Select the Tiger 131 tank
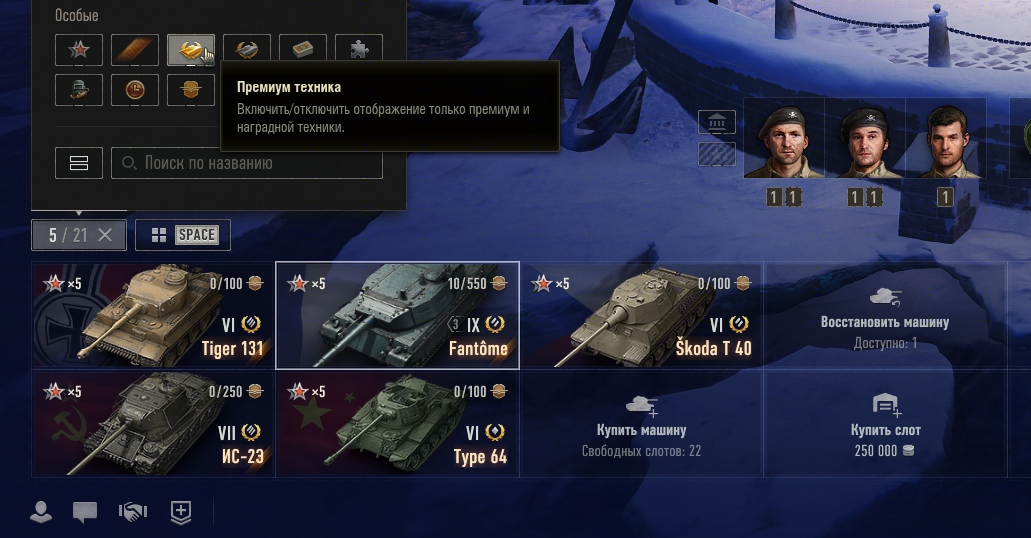This screenshot has width=1031, height=538. [153, 315]
